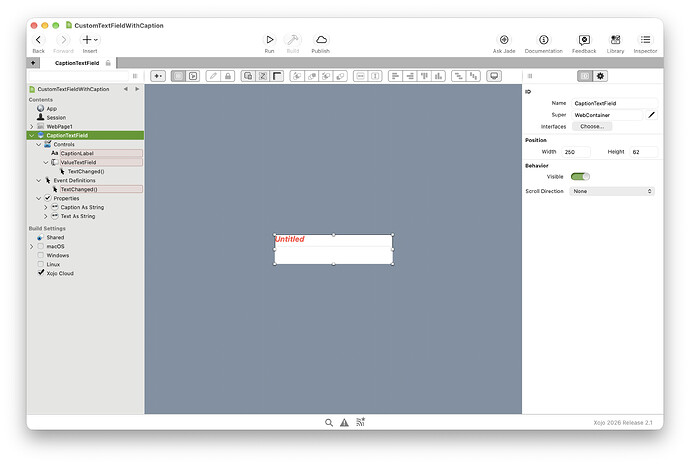Click the Run toolbar icon
The image size is (690, 464).
click(x=269, y=40)
